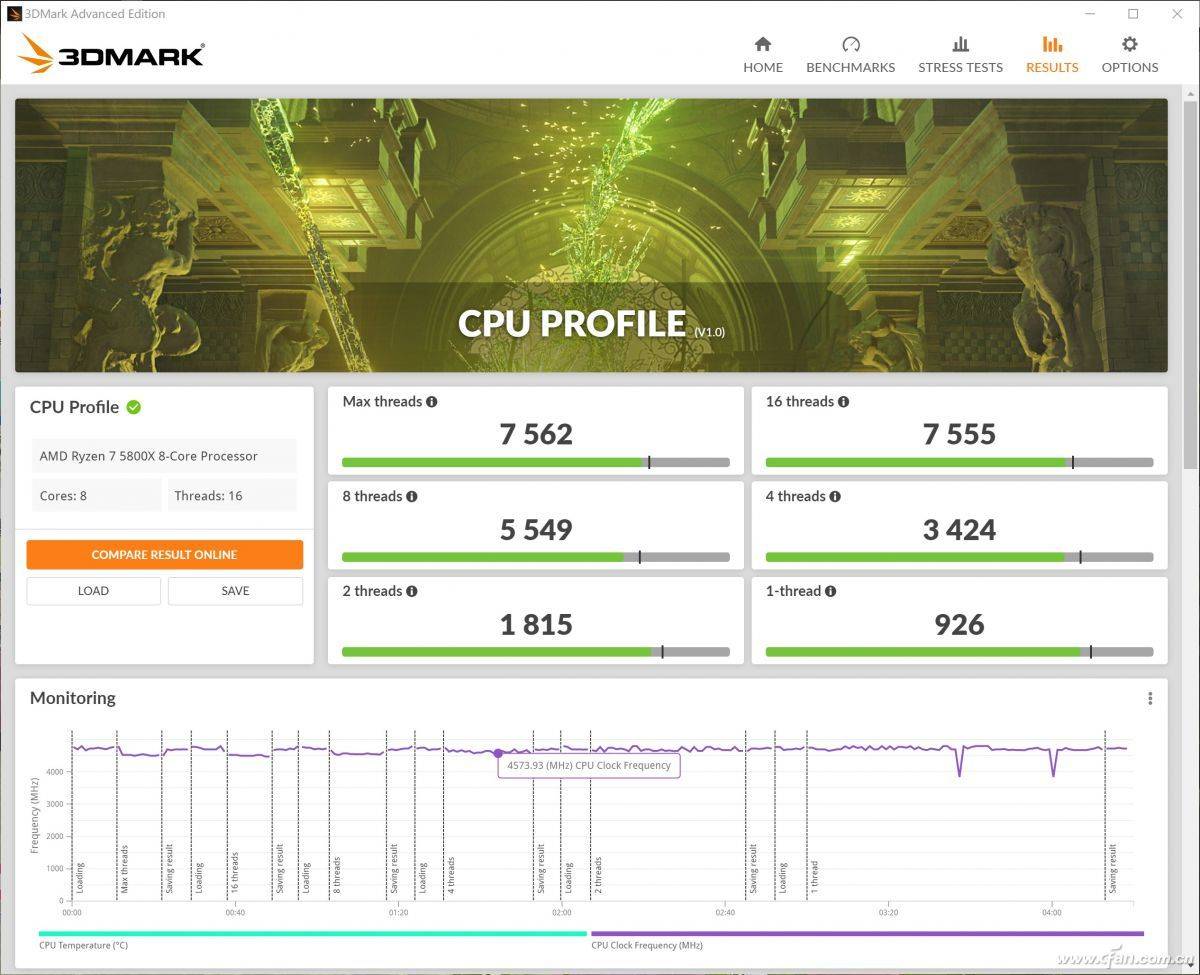Open Options with the gear icon
The width and height of the screenshot is (1200, 975).
point(1129,44)
